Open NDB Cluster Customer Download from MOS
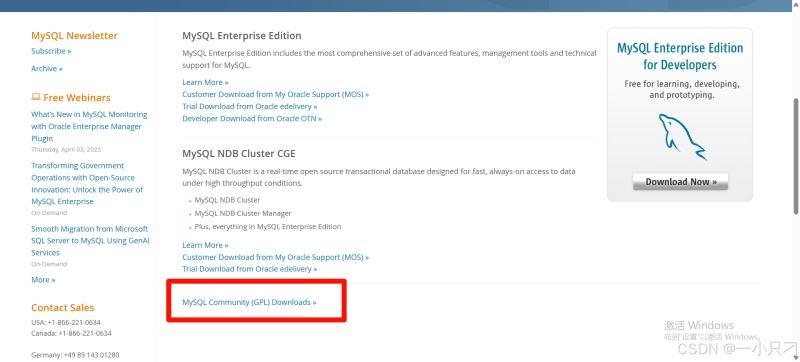The image size is (800, 362). [x=276, y=257]
